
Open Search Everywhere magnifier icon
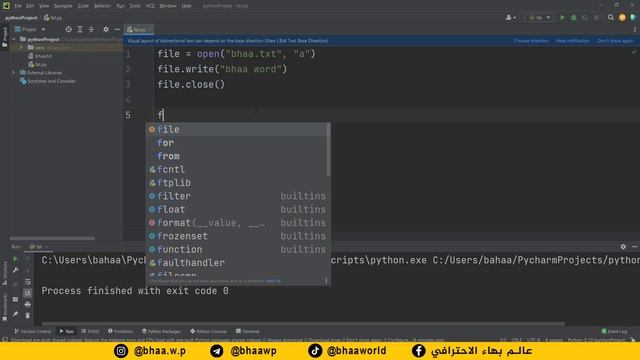tap(611, 18)
